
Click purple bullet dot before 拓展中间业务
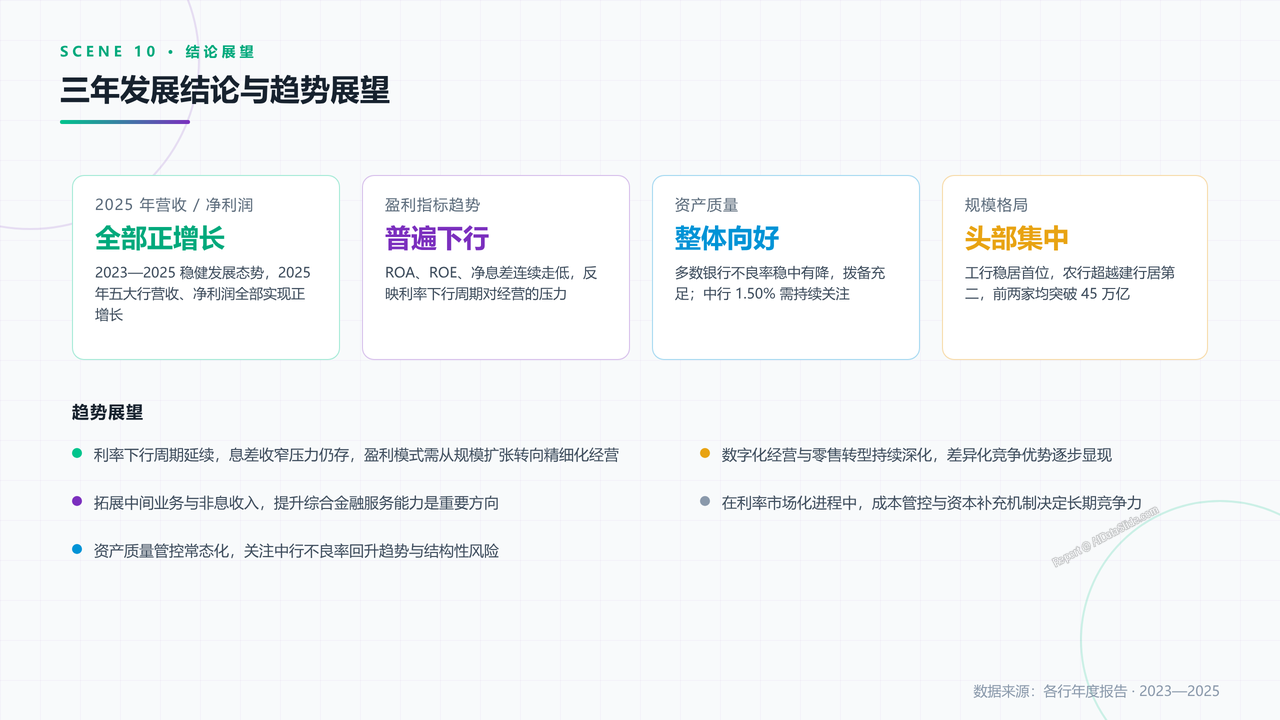tap(77, 501)
